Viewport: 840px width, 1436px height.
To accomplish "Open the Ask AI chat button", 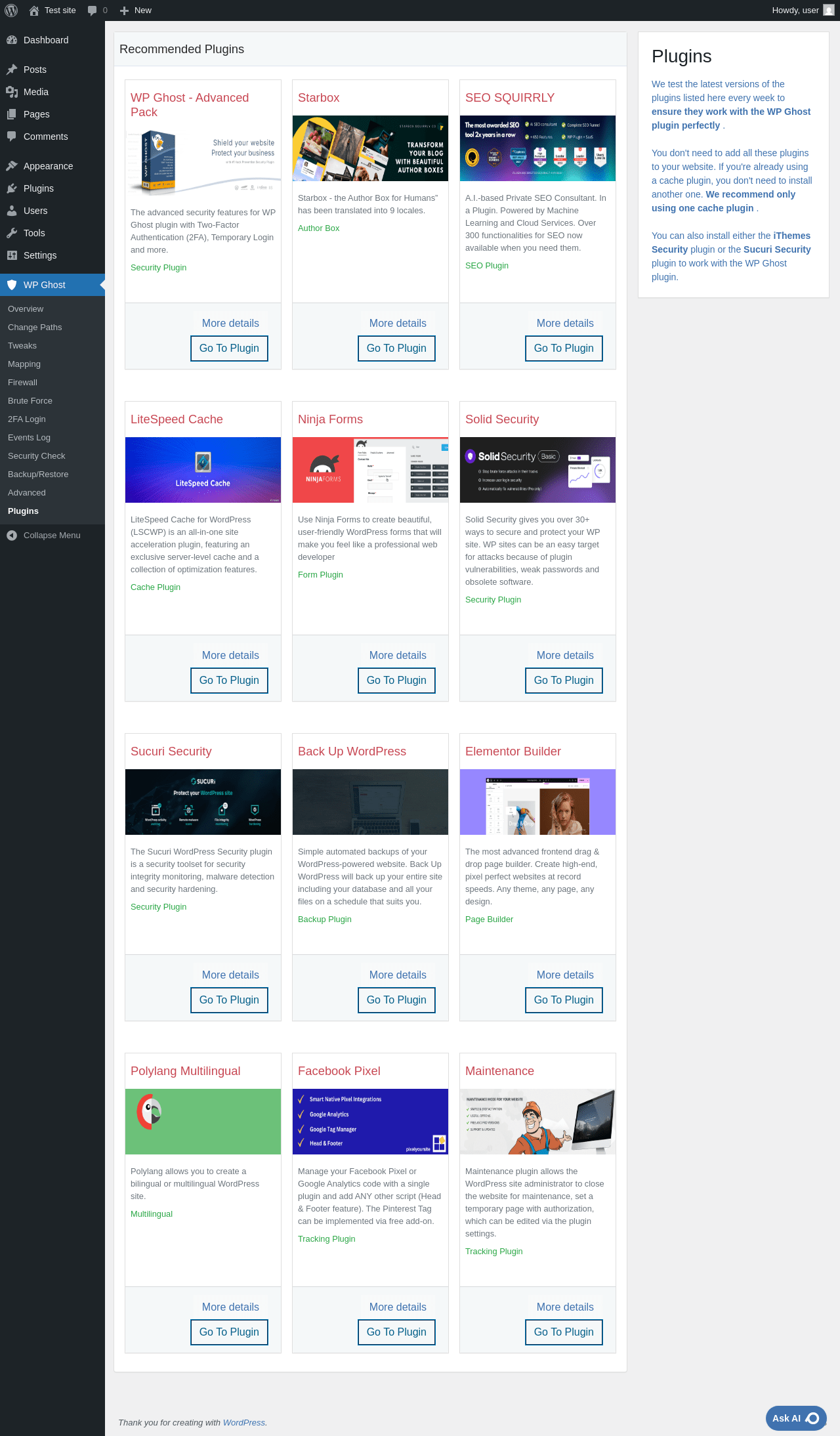I will [x=796, y=1418].
